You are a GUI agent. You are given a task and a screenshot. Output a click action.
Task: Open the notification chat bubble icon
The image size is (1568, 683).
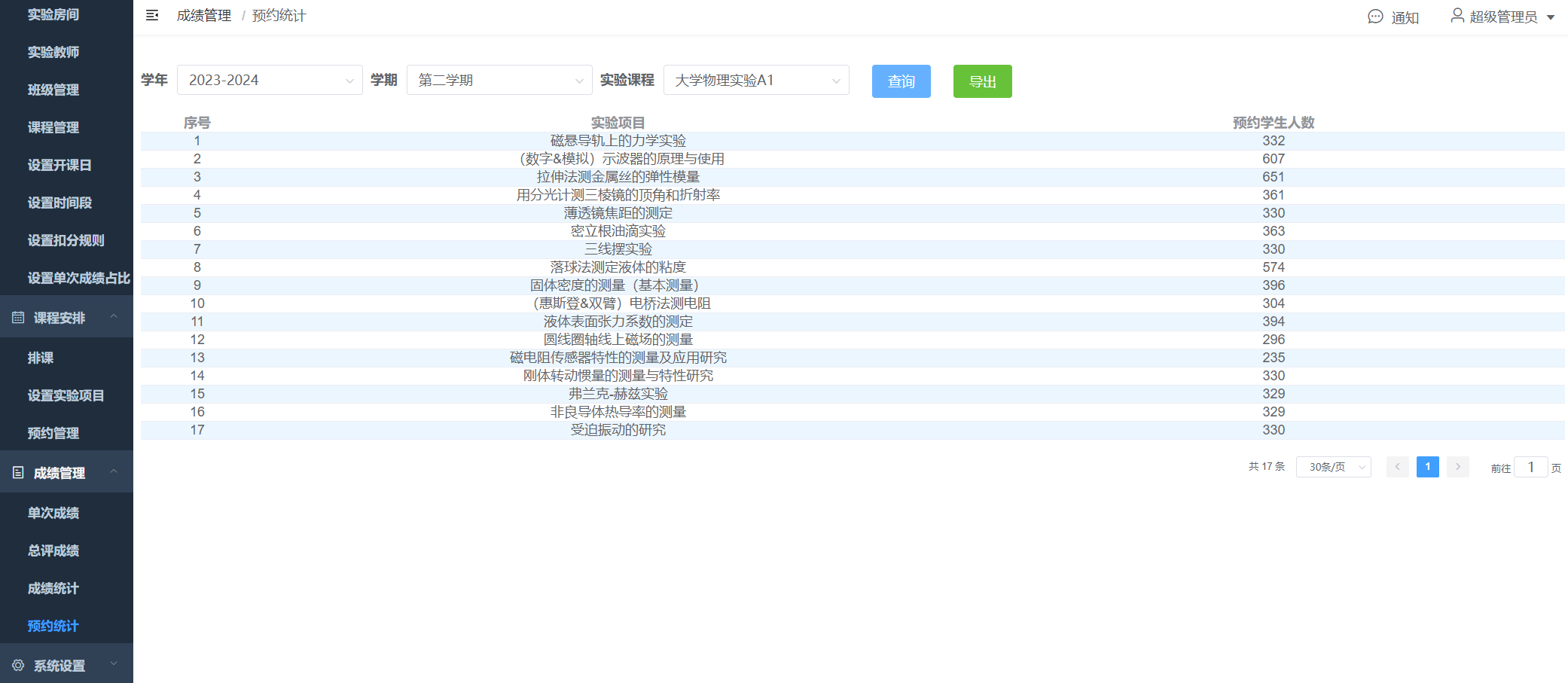point(1375,17)
